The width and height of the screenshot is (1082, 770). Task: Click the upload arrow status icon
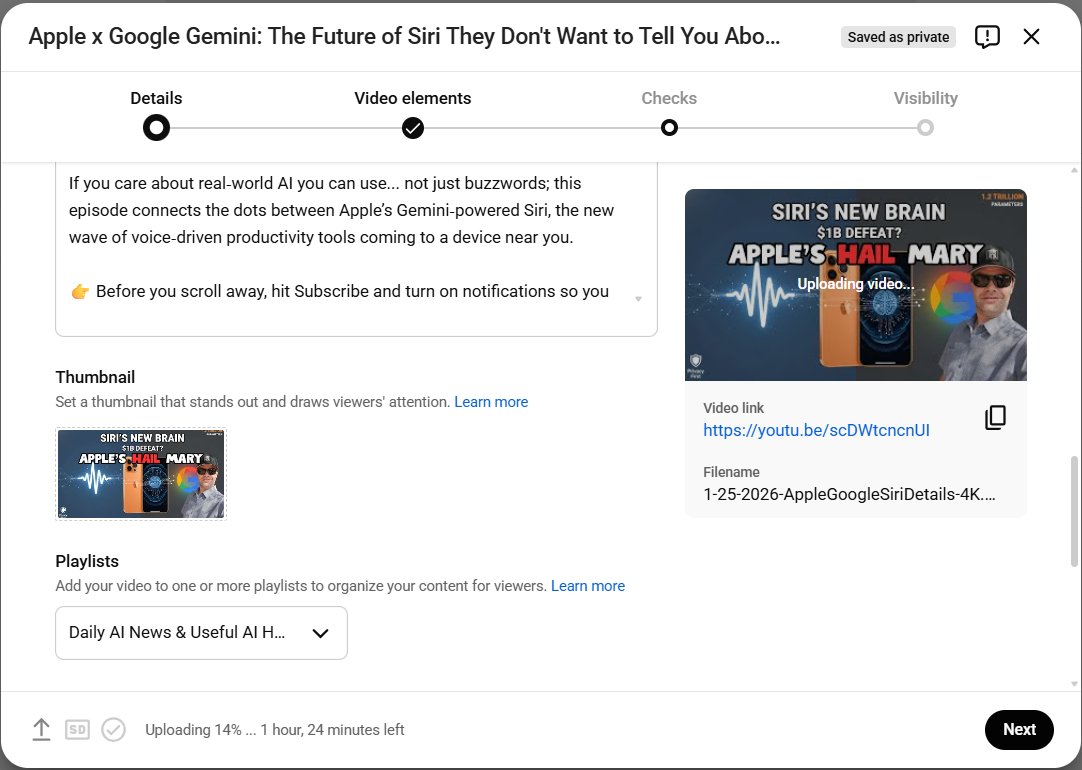pyautogui.click(x=41, y=729)
